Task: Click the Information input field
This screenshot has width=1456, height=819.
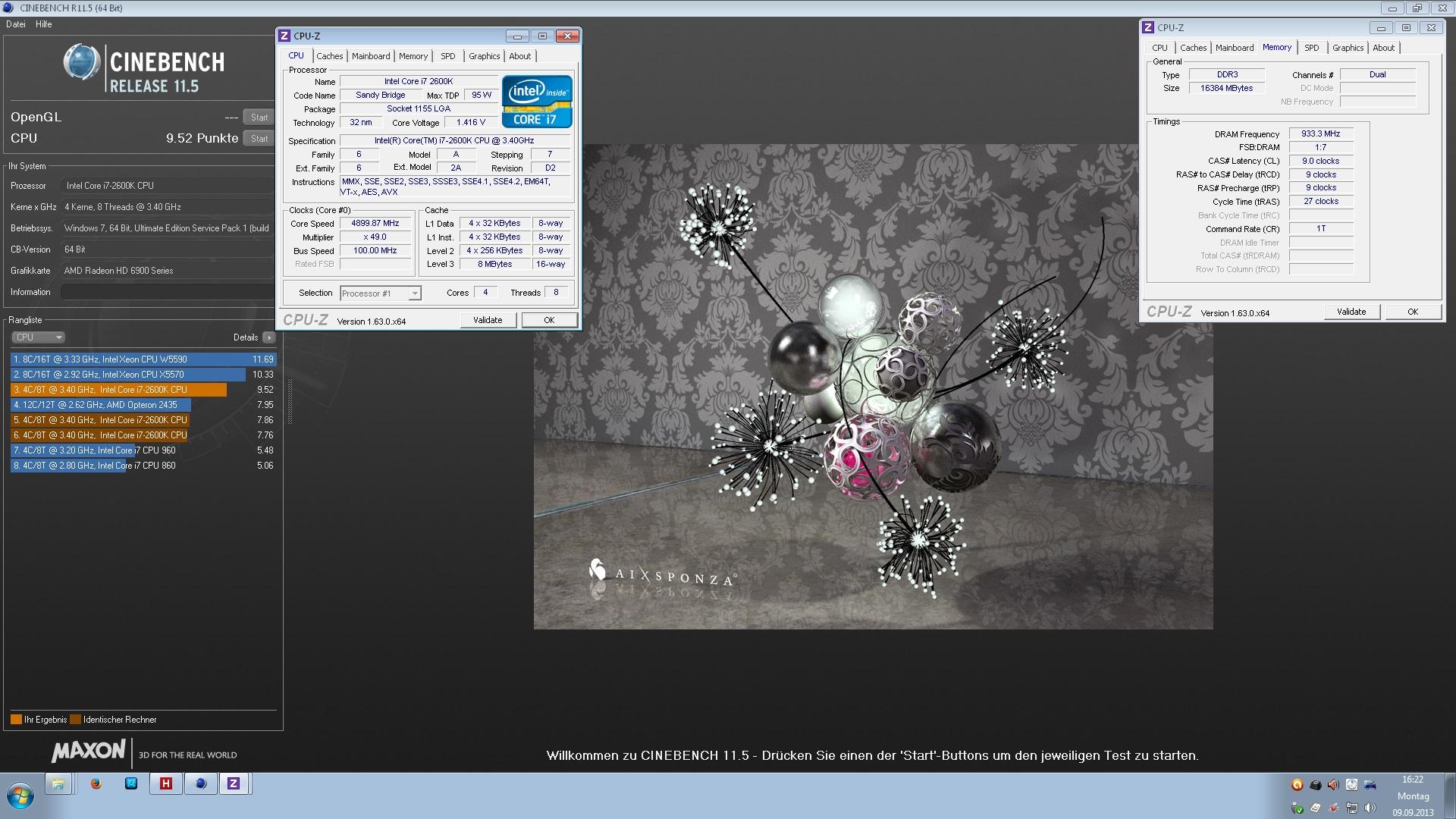Action: 168,292
